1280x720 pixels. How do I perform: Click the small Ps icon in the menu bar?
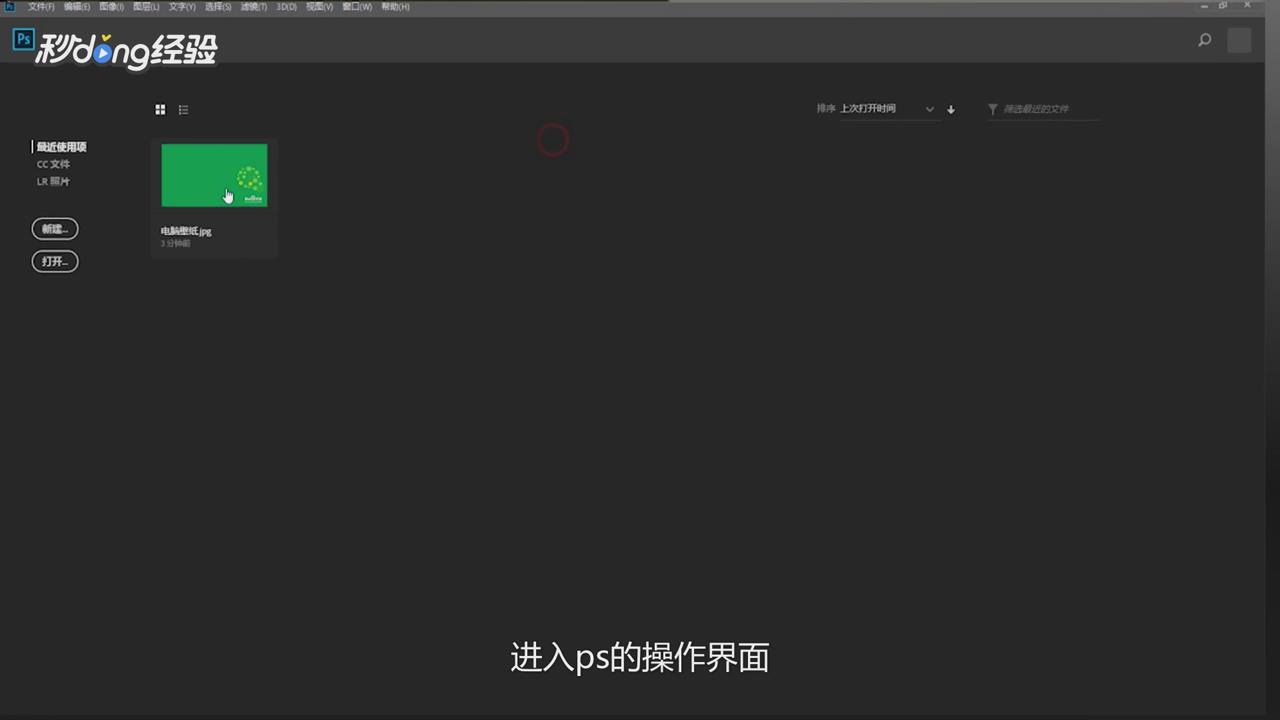coord(10,6)
